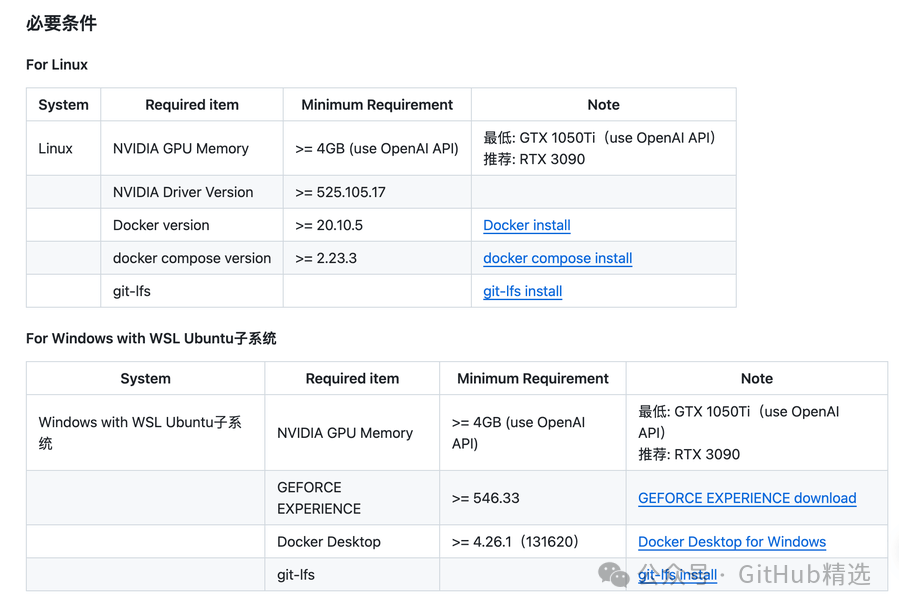Click the docker compose version cell

(x=192, y=258)
